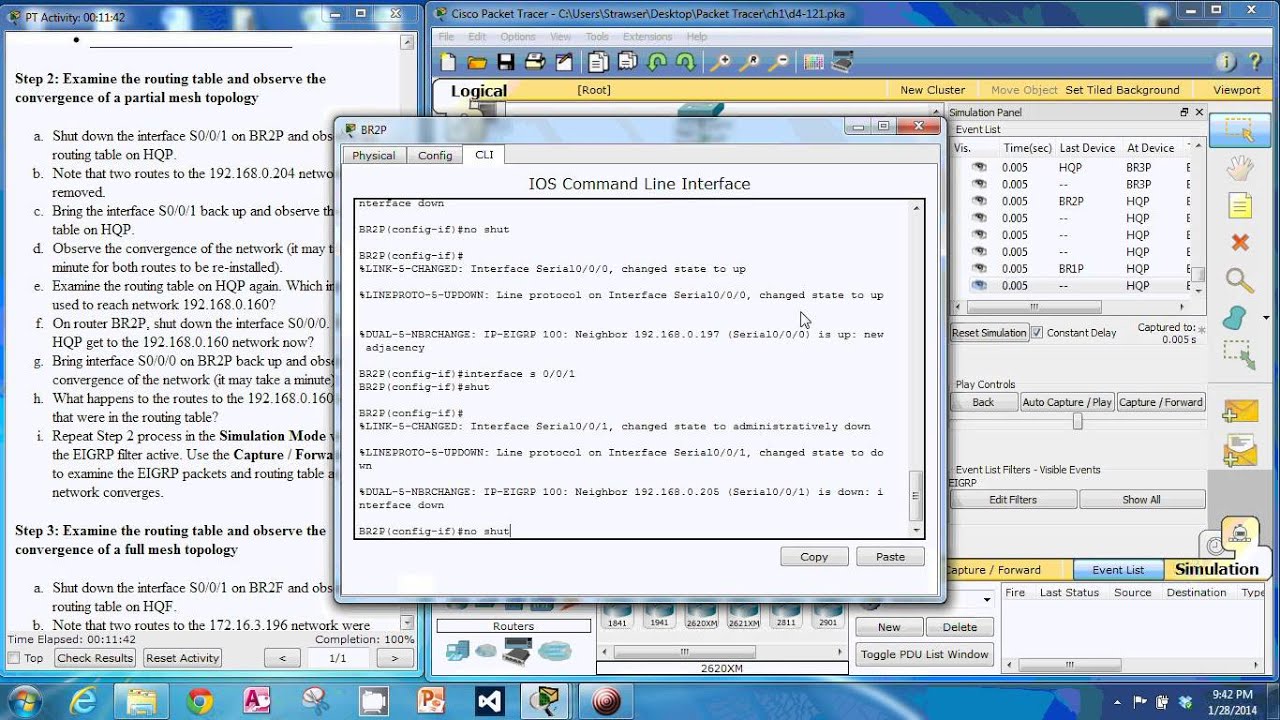
Task: Click the Capture / Forward play control button
Action: (x=1160, y=402)
